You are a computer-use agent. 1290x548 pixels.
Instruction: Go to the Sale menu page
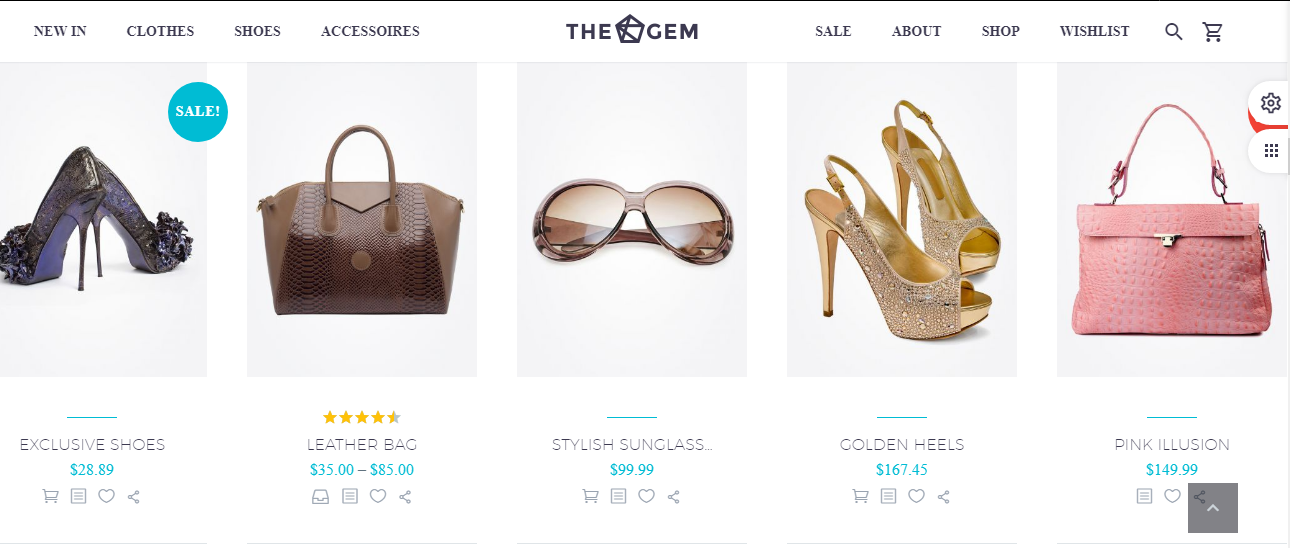(833, 31)
